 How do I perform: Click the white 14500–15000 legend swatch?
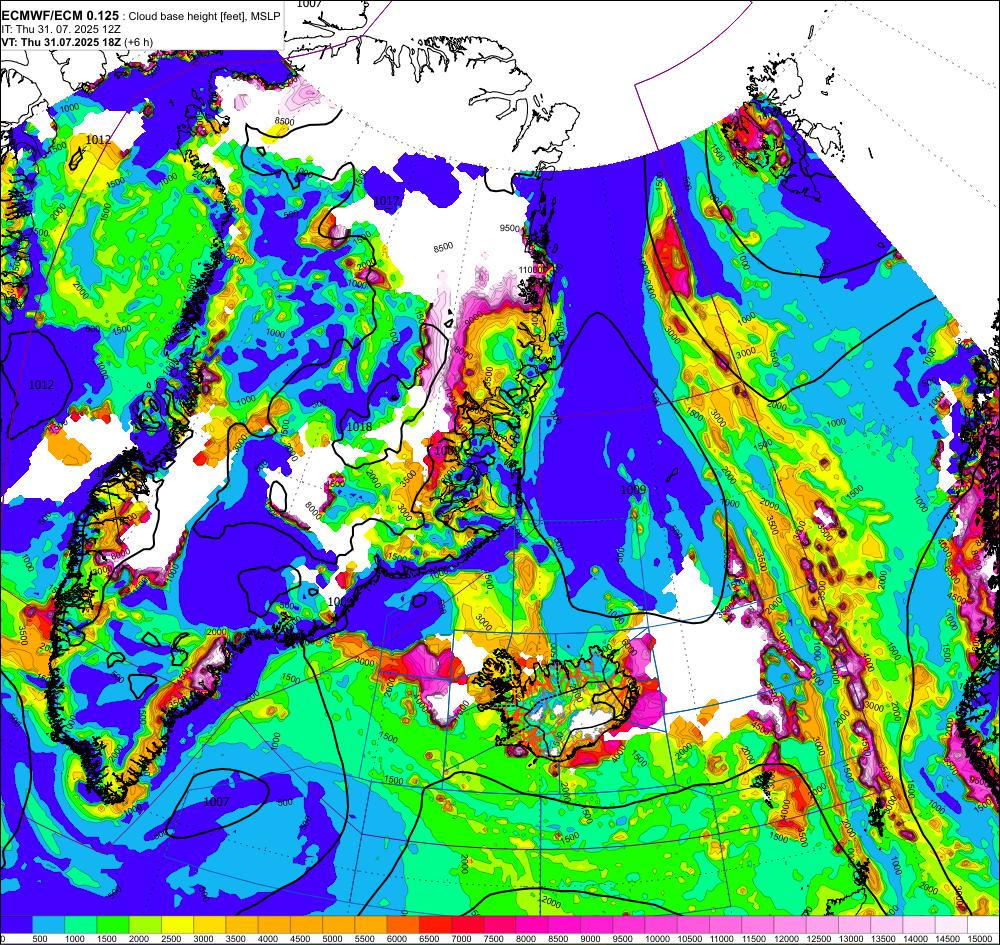[952, 924]
